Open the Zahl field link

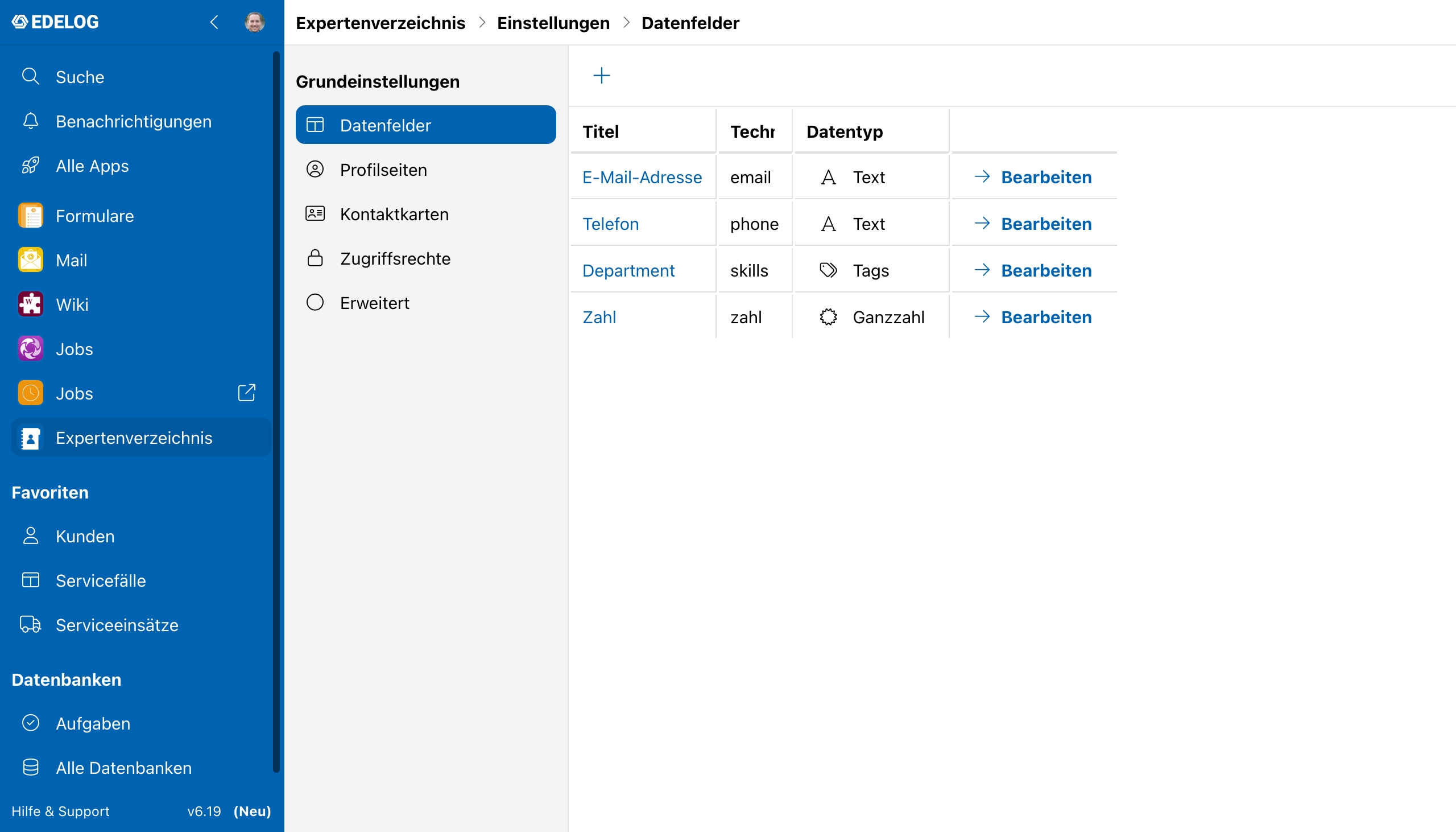pos(599,317)
